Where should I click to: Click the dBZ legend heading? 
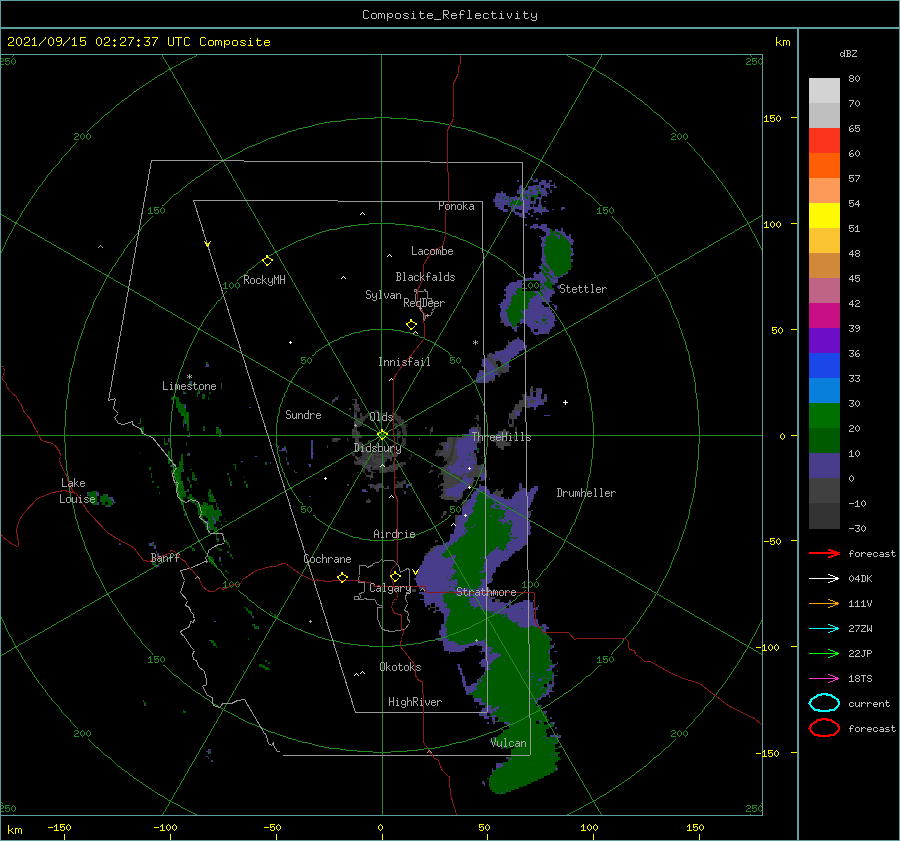pos(848,53)
